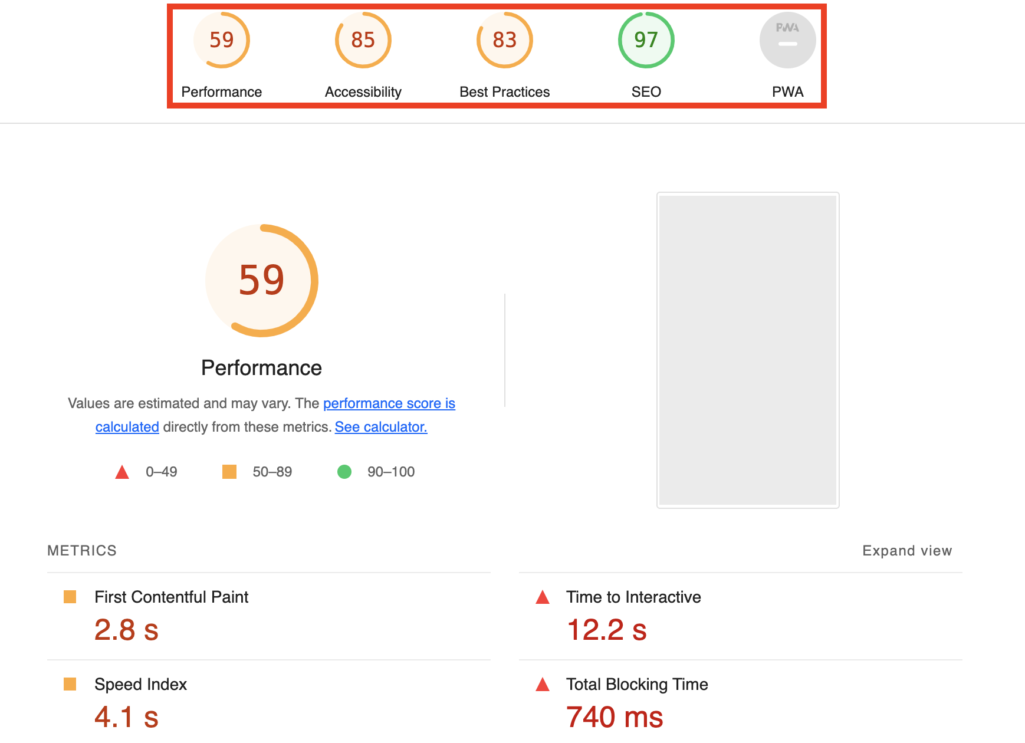Click the Accessibility score gauge showing 85
Viewport: 1025px width, 743px height.
tap(363, 40)
